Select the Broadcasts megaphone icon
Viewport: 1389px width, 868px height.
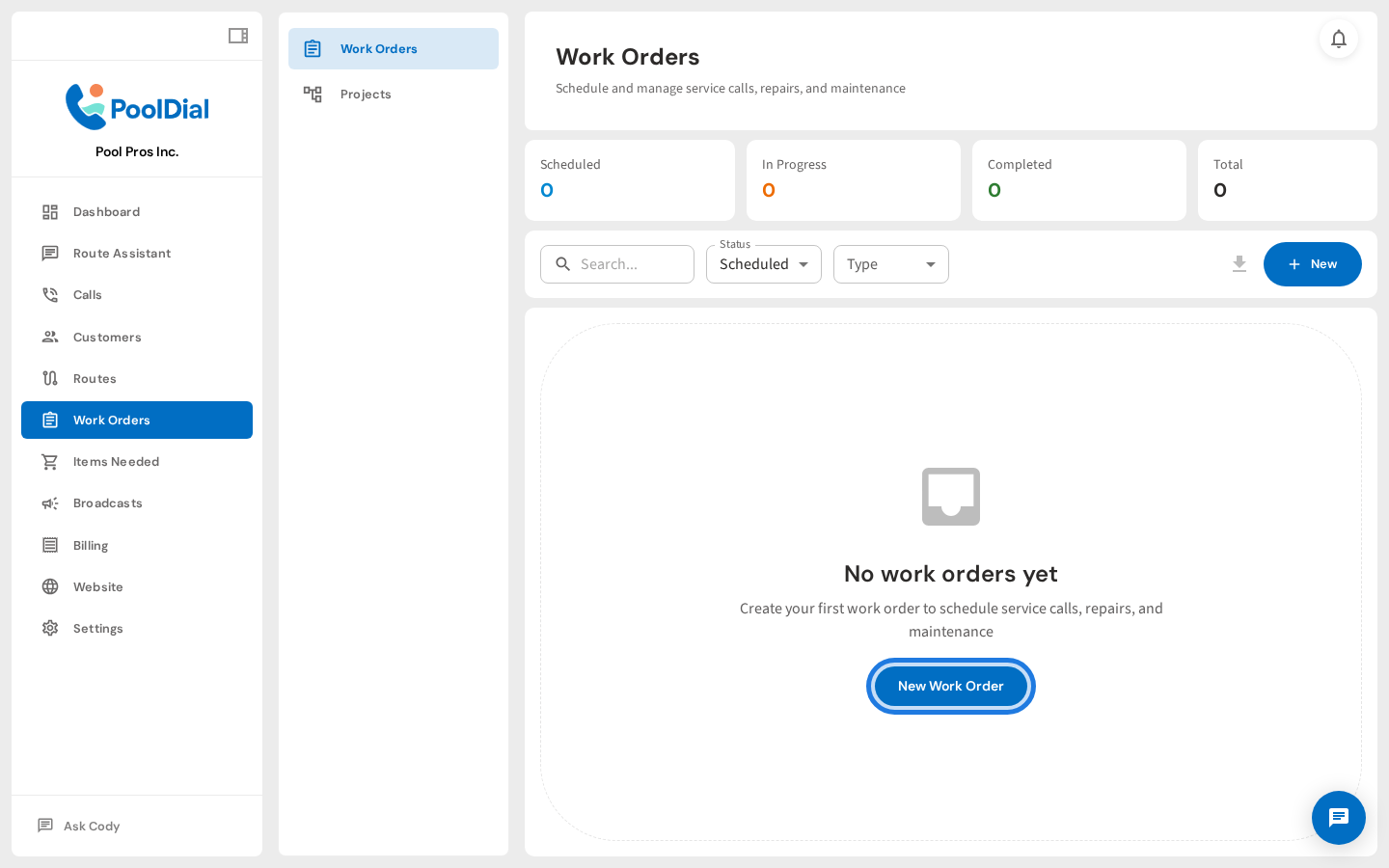(x=49, y=502)
